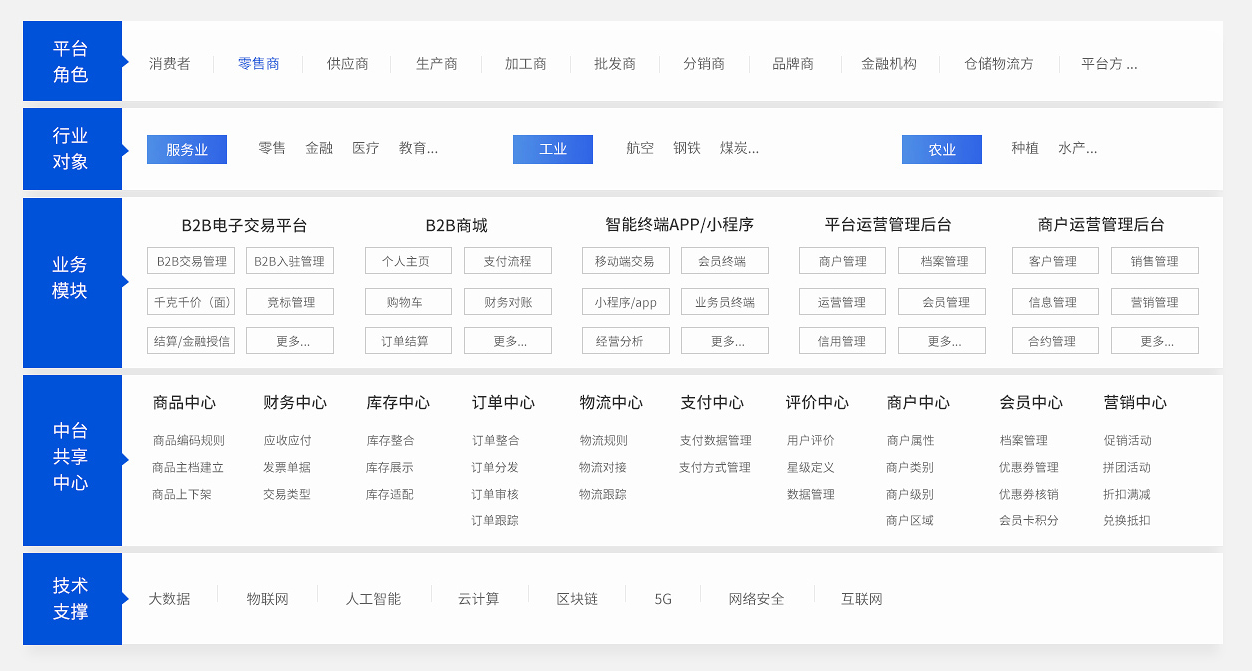Click the 服务业 industry button
1252x671 pixels.
187,150
